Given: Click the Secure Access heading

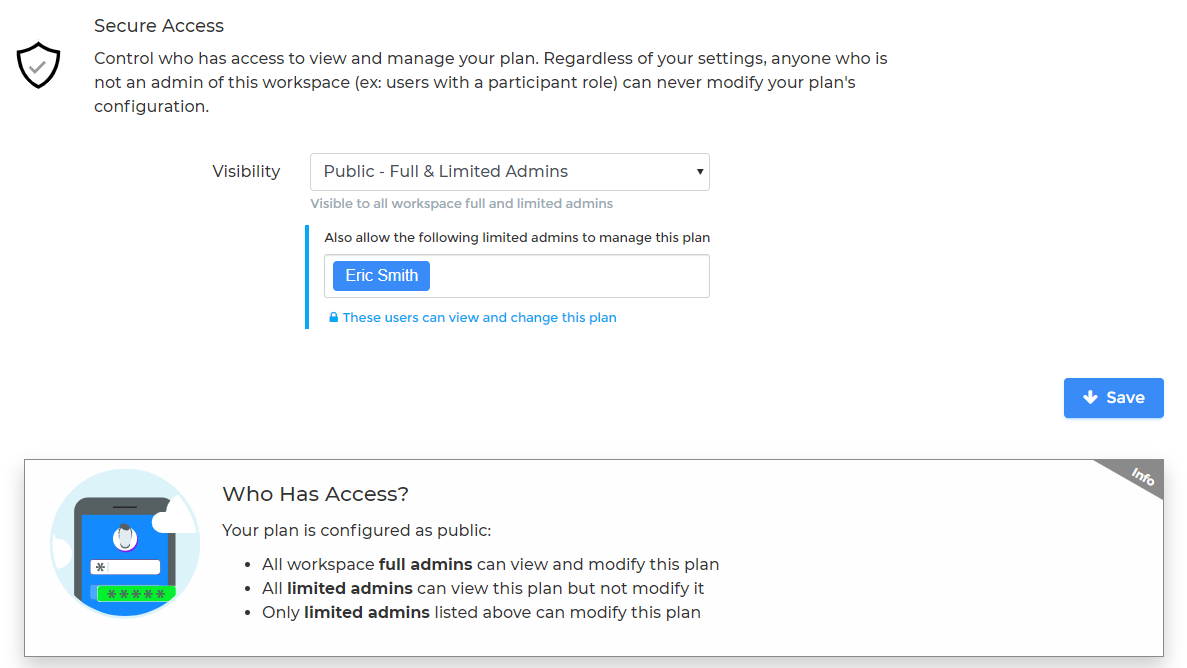Looking at the screenshot, I should pos(159,26).
